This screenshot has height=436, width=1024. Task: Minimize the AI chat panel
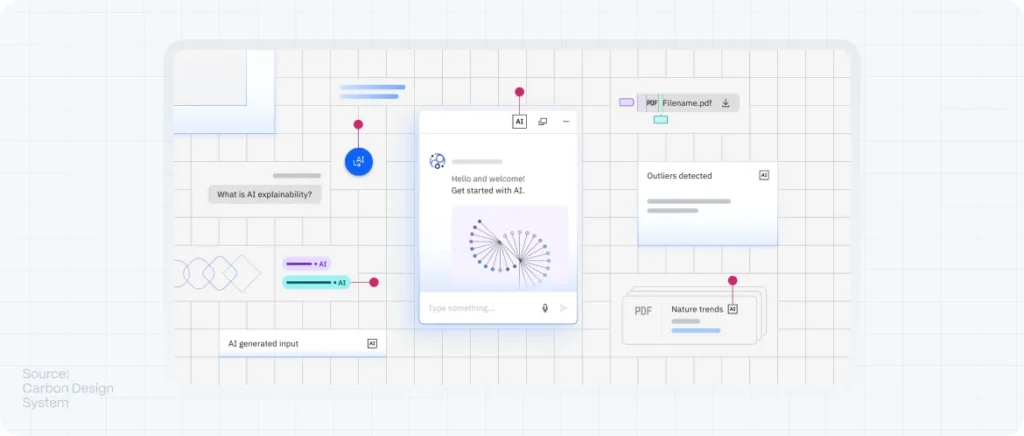[566, 122]
